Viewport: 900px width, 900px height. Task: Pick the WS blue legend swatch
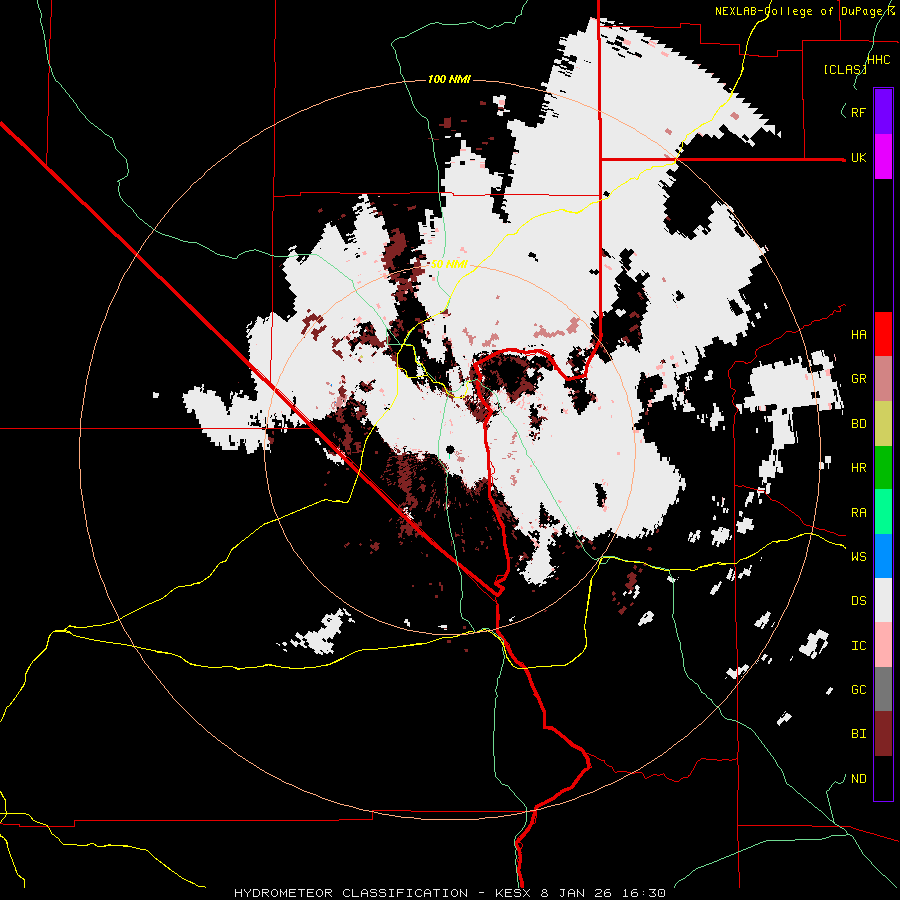883,556
